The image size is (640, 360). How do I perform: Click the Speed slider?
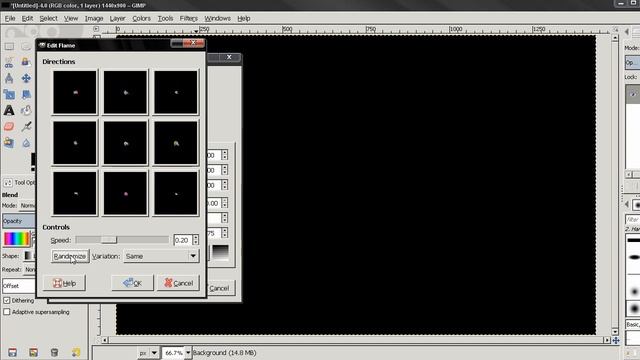tap(122, 240)
